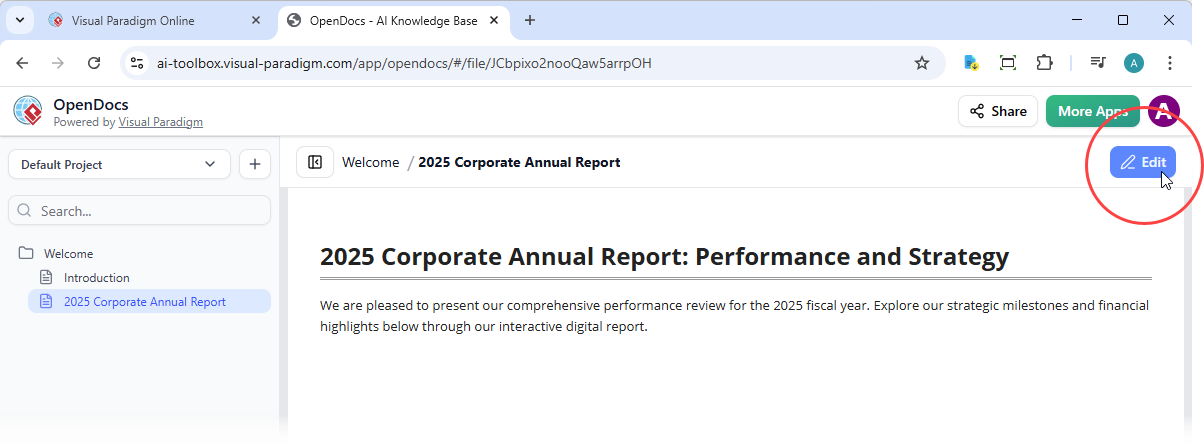Click the plus icon beside Default Project
Viewport: 1204px width, 444px height.
tap(254, 164)
